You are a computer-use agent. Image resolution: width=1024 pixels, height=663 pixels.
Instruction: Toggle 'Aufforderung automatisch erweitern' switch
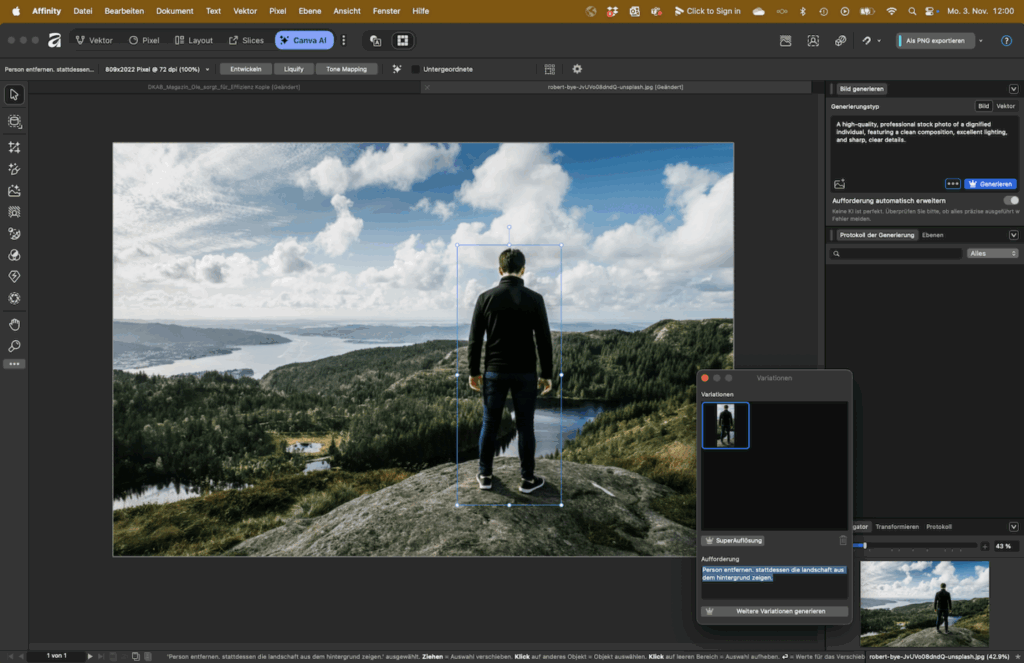(1010, 201)
